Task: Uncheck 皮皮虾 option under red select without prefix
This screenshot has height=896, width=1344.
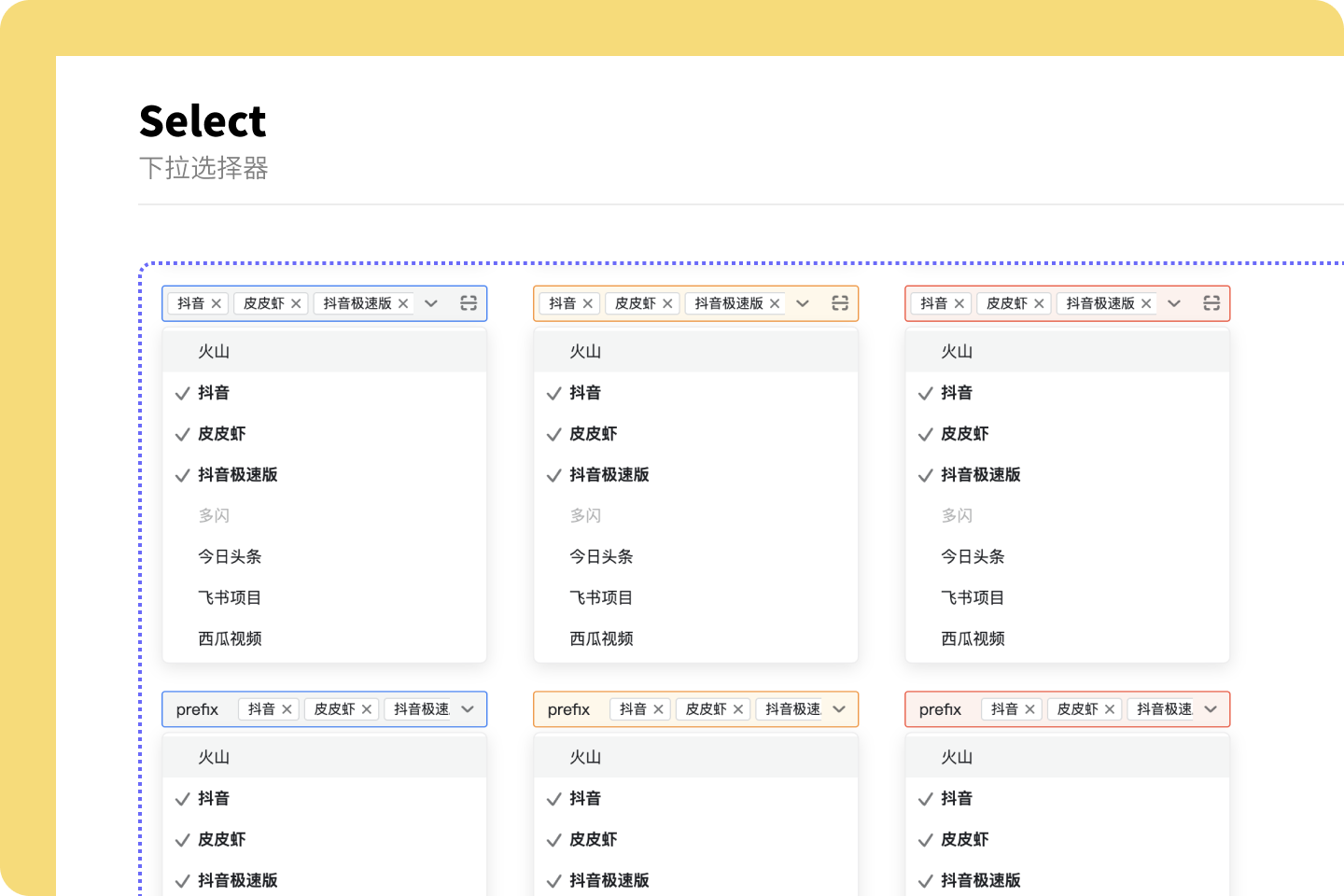Action: (x=1068, y=434)
